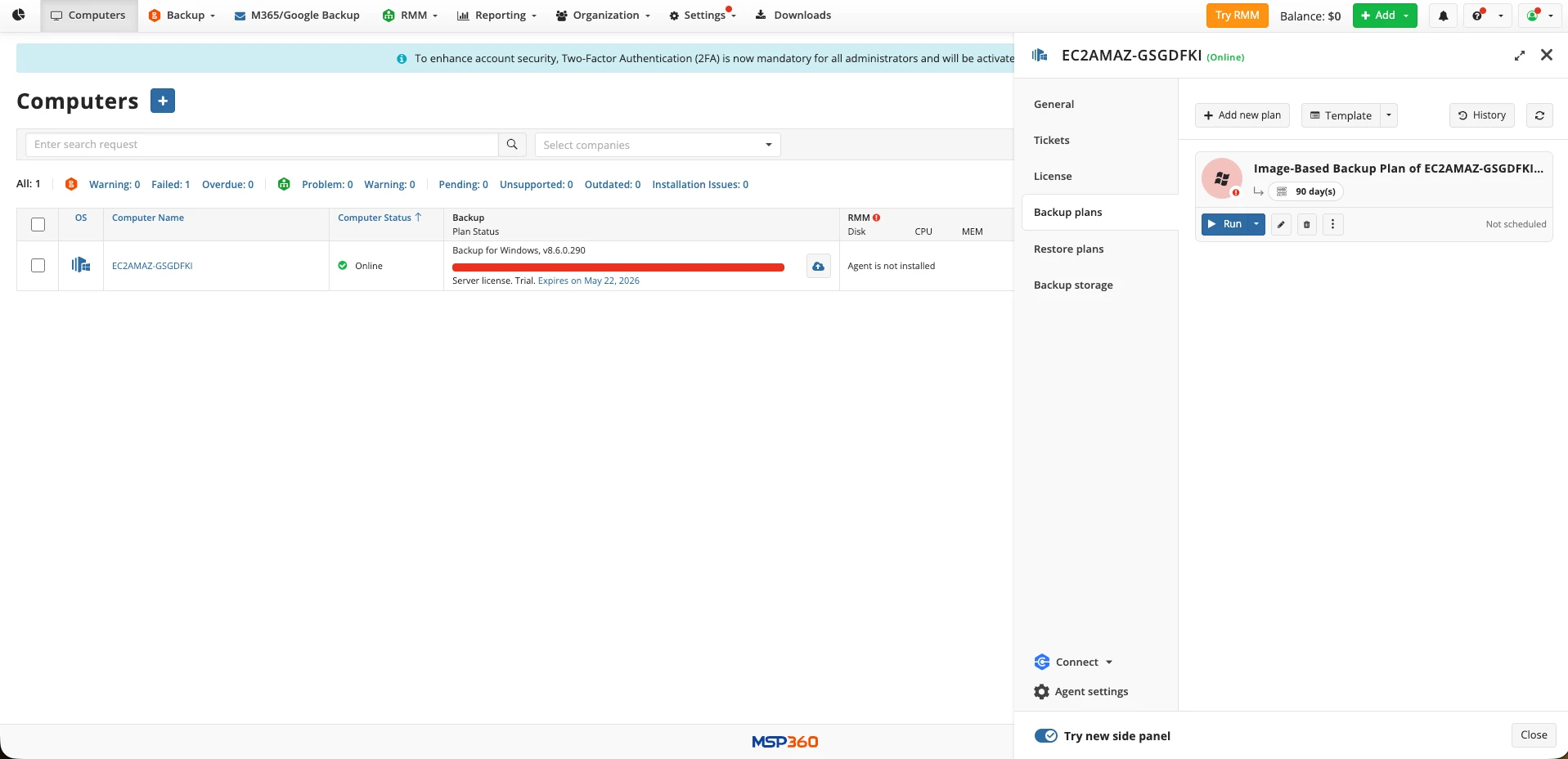Click the 90 day(s) retention badge
The height and width of the screenshot is (759, 1568).
click(1306, 191)
